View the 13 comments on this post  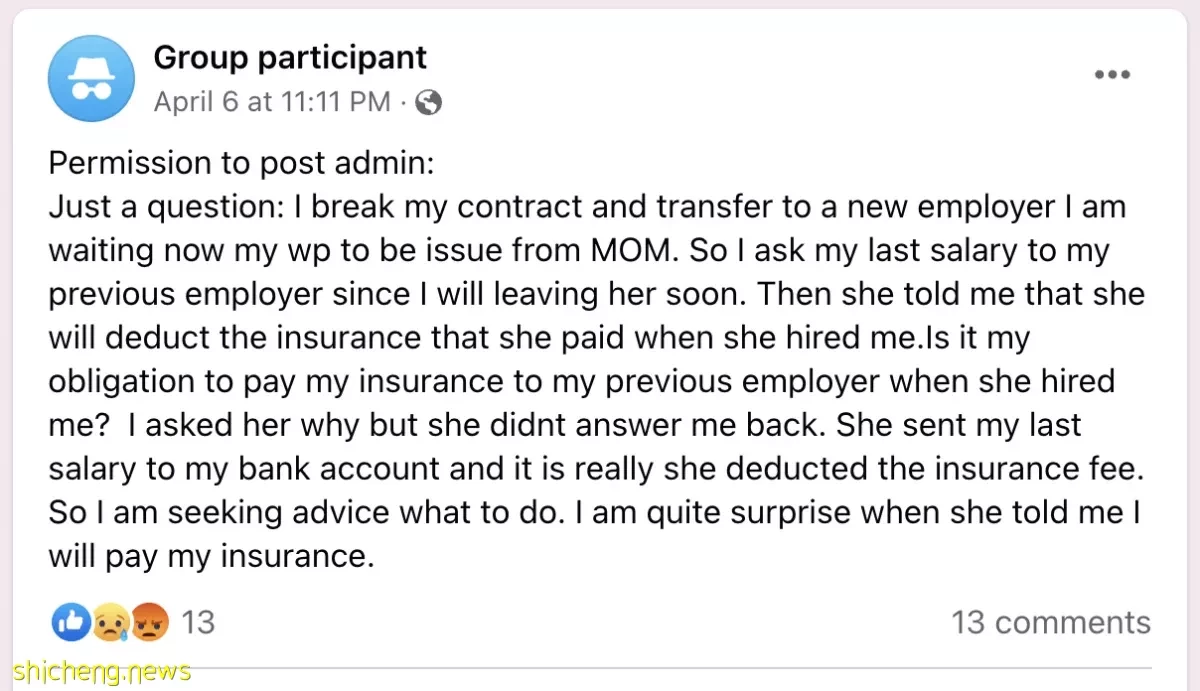coord(1051,622)
